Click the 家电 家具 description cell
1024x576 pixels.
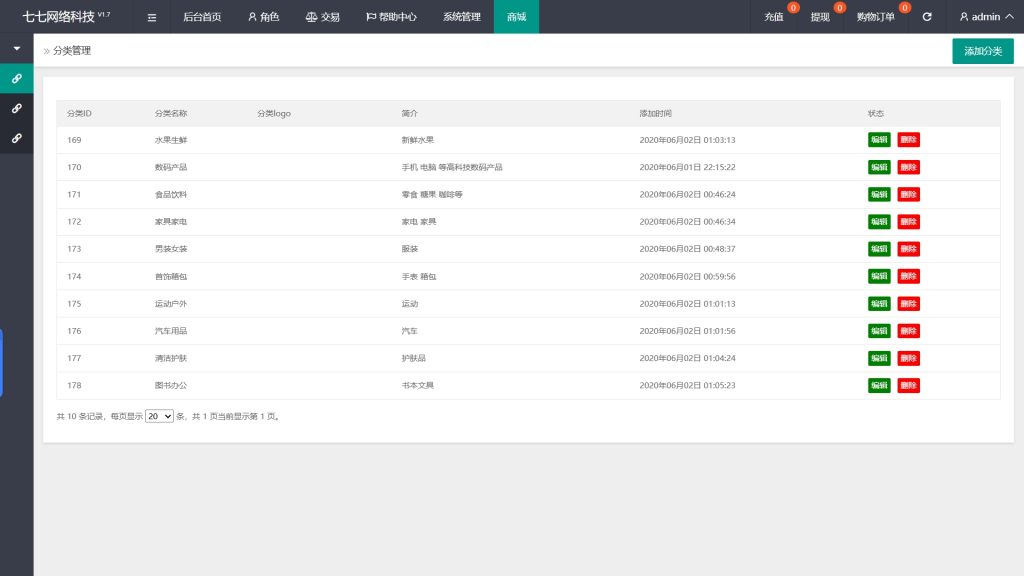click(419, 222)
